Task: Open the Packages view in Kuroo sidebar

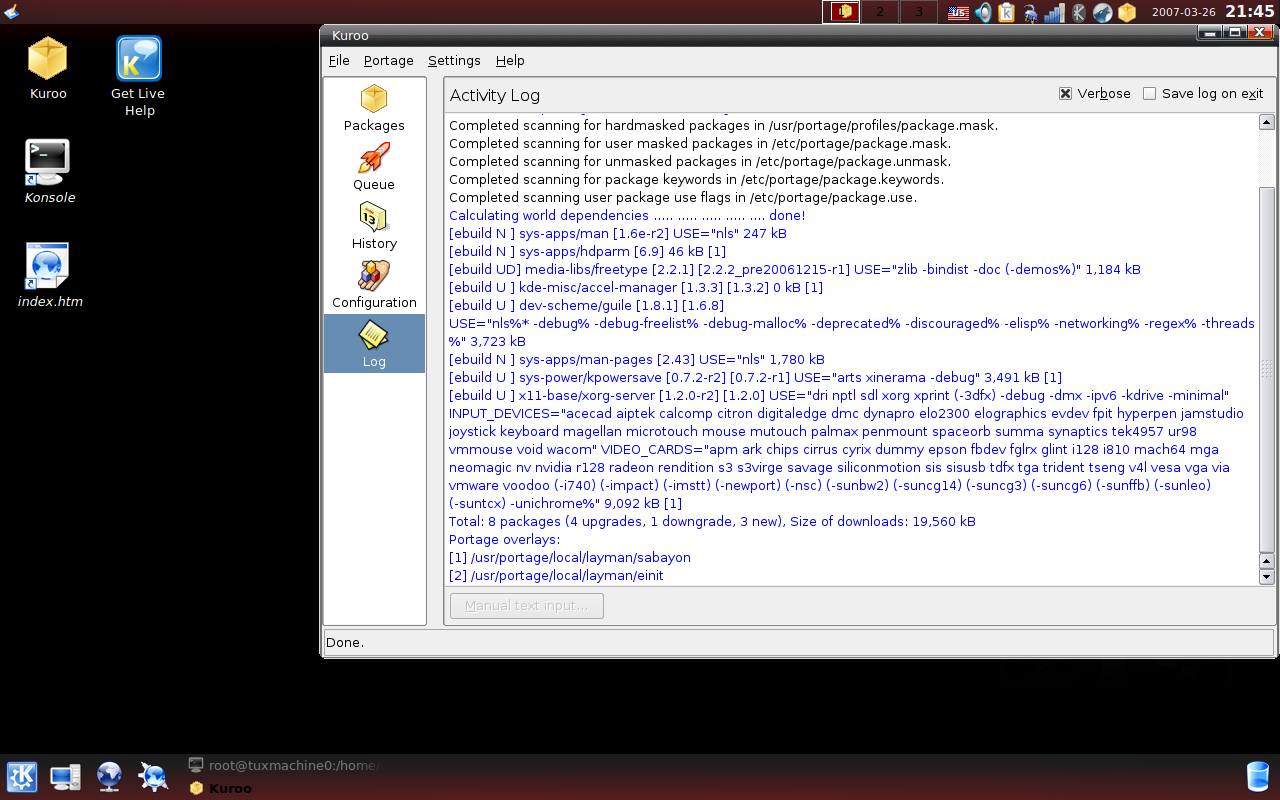Action: coord(374,108)
